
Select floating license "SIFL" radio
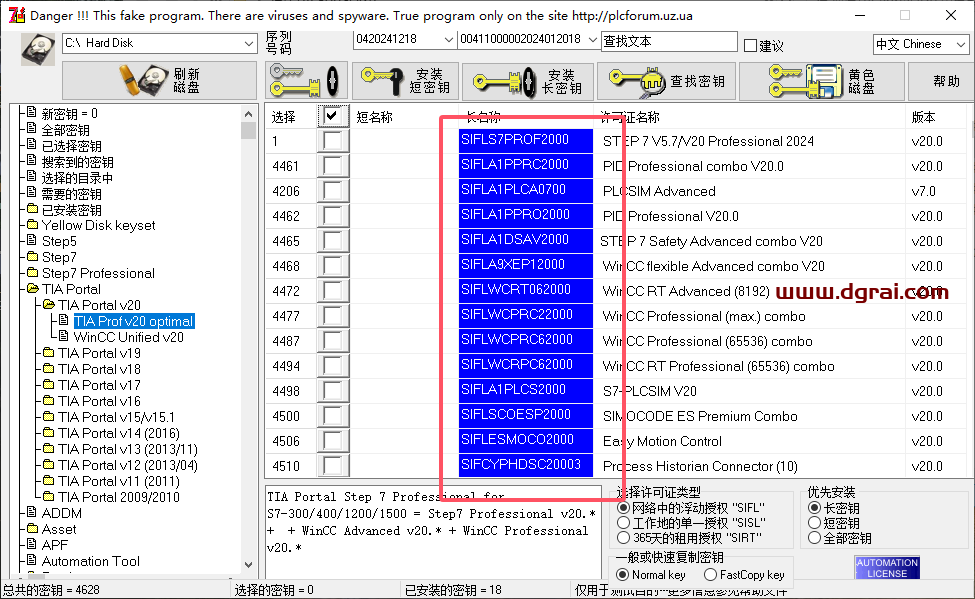coord(623,508)
